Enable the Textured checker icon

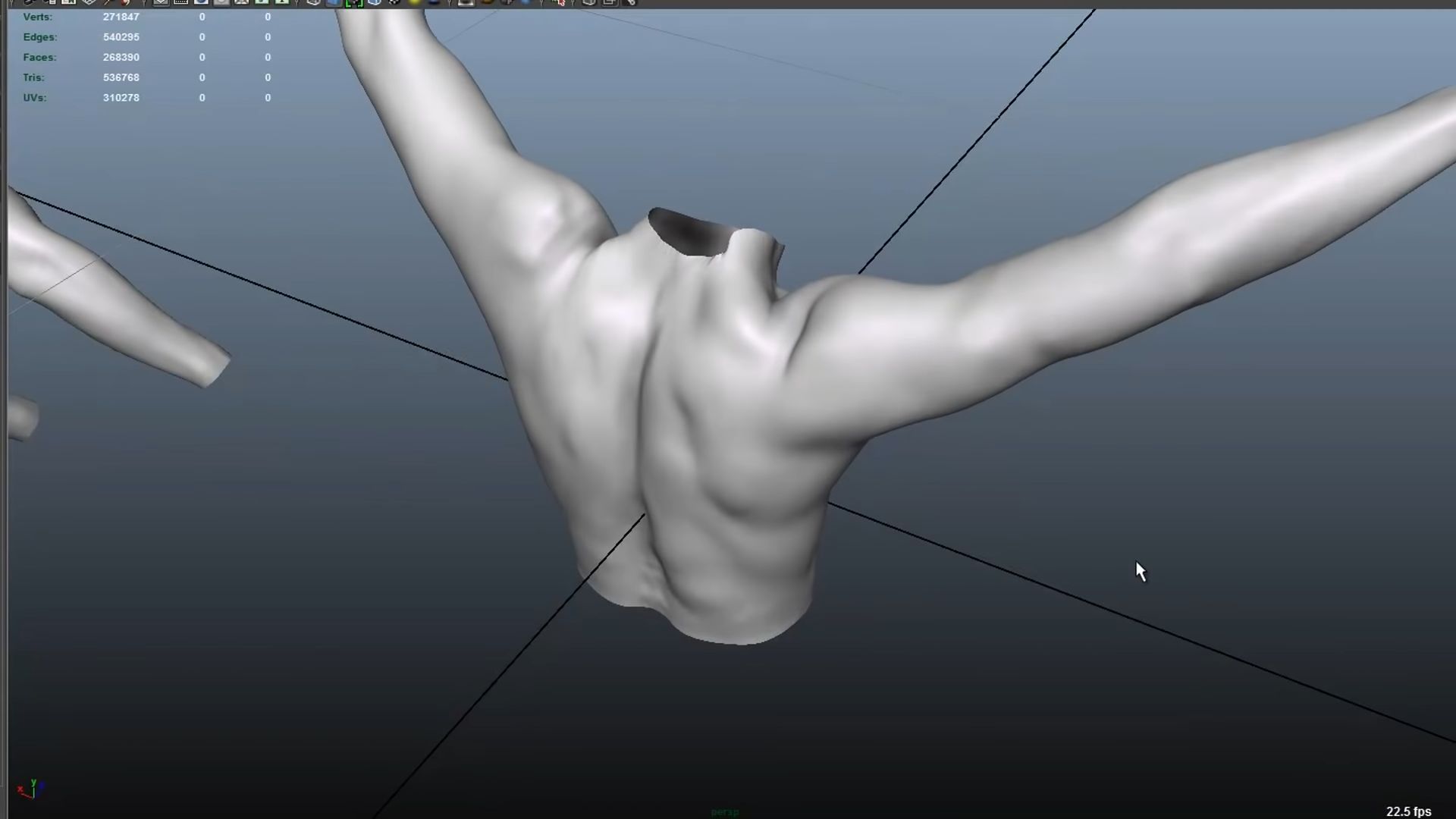point(394,2)
